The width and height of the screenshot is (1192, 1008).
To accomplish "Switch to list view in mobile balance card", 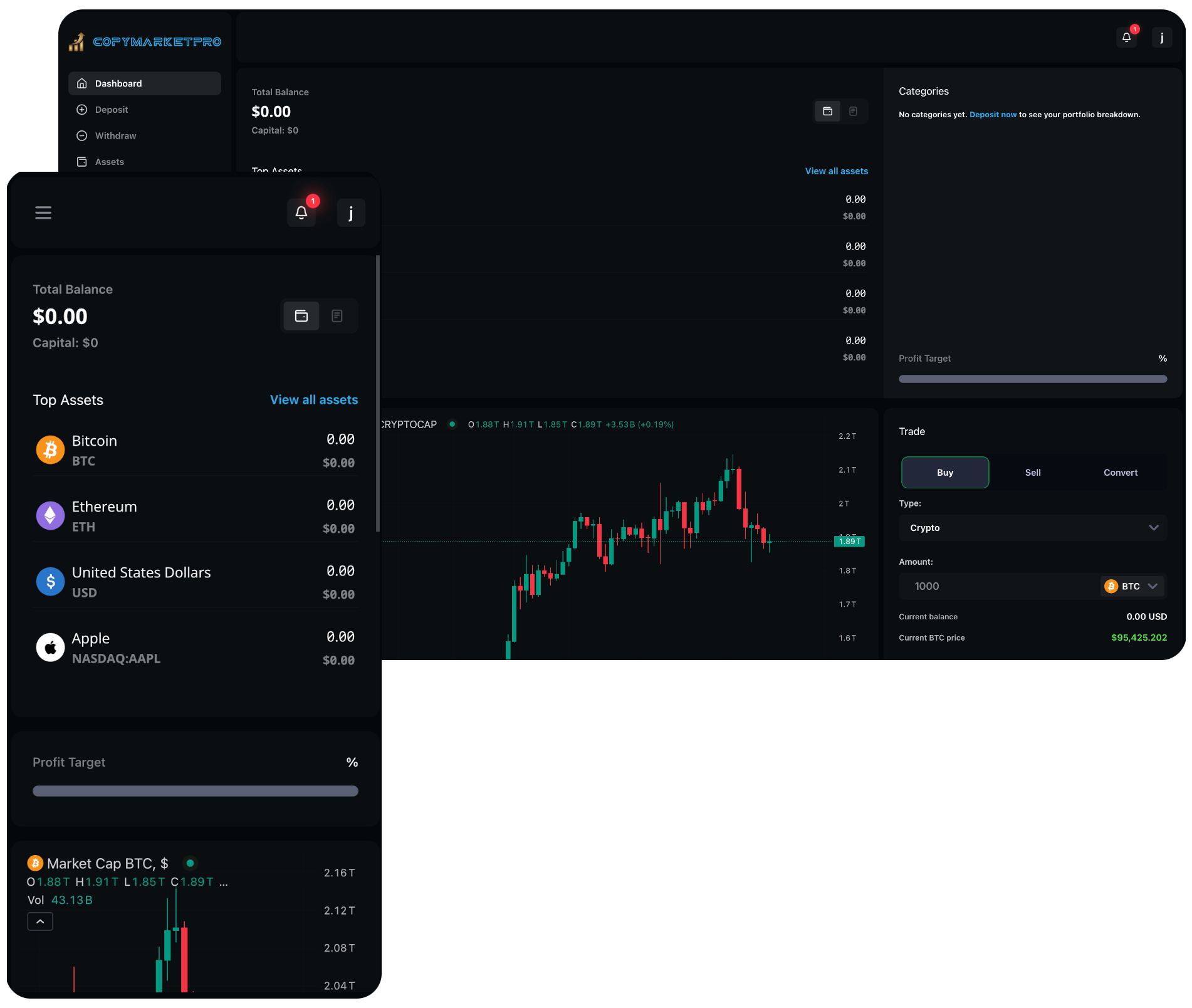I will (337, 316).
